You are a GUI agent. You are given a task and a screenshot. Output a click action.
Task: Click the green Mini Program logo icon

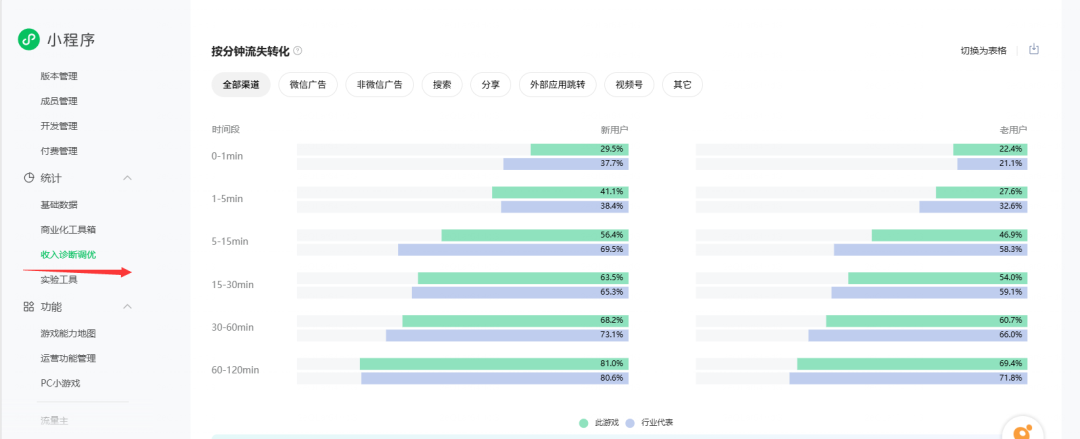29,40
